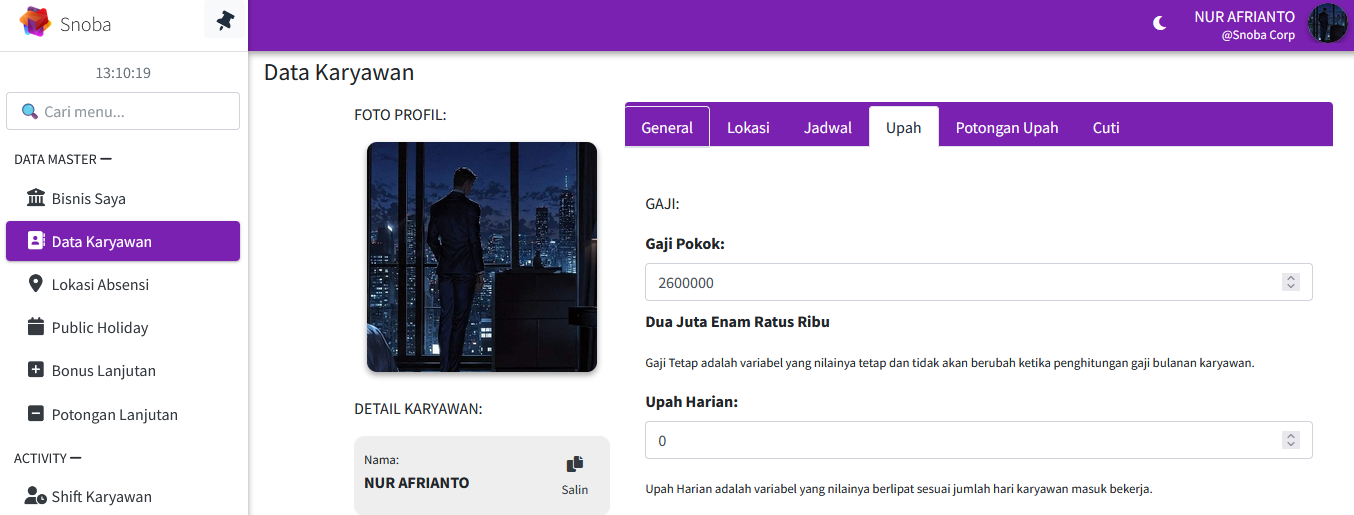Click the Bisnis Saya bank icon

click(x=36, y=198)
